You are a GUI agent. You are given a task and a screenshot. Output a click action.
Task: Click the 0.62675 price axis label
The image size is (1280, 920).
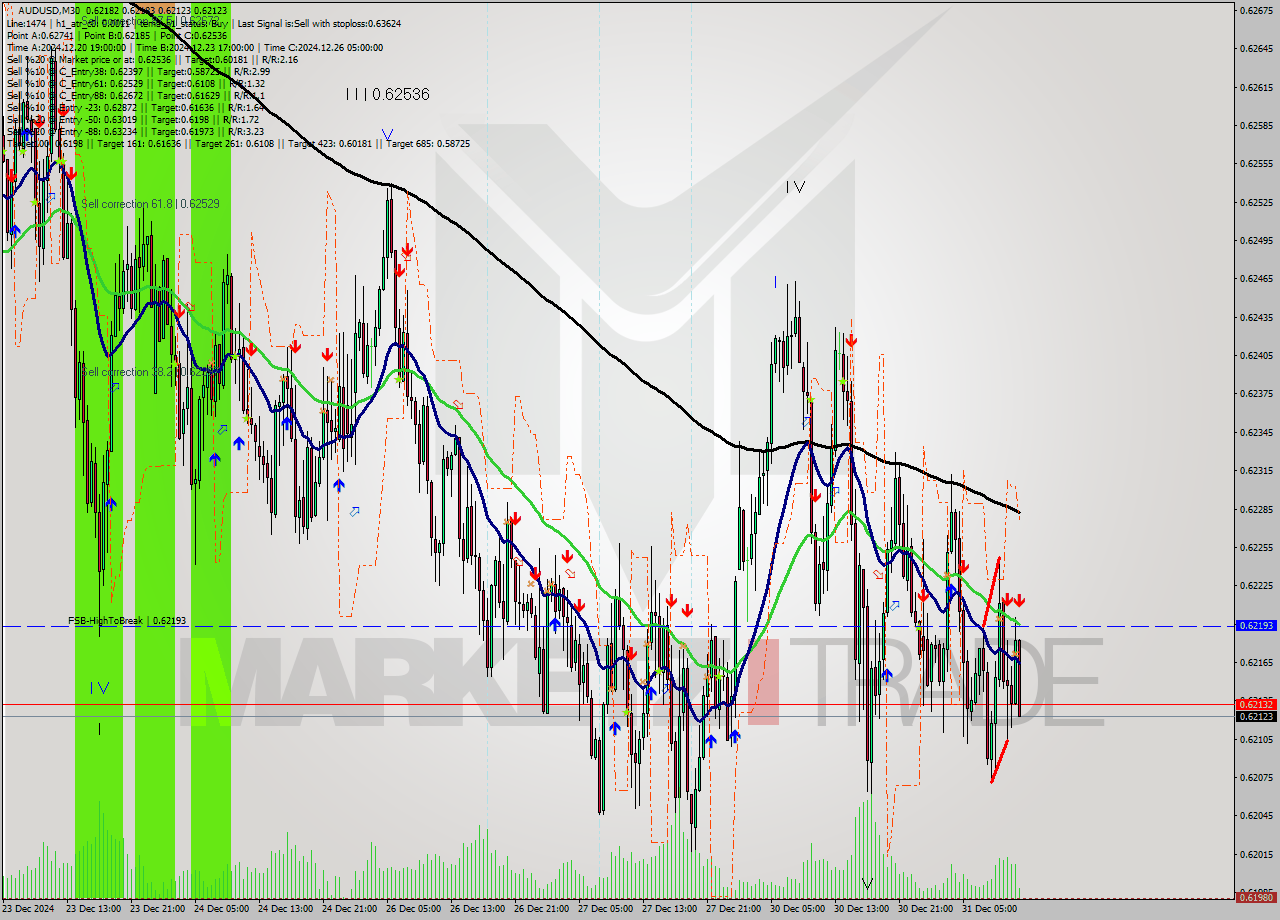1256,10
